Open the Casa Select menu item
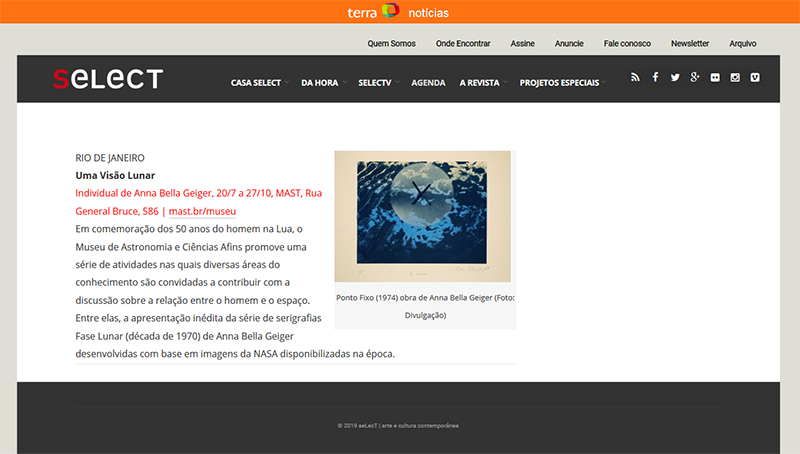The height and width of the screenshot is (454, 800). pos(256,83)
